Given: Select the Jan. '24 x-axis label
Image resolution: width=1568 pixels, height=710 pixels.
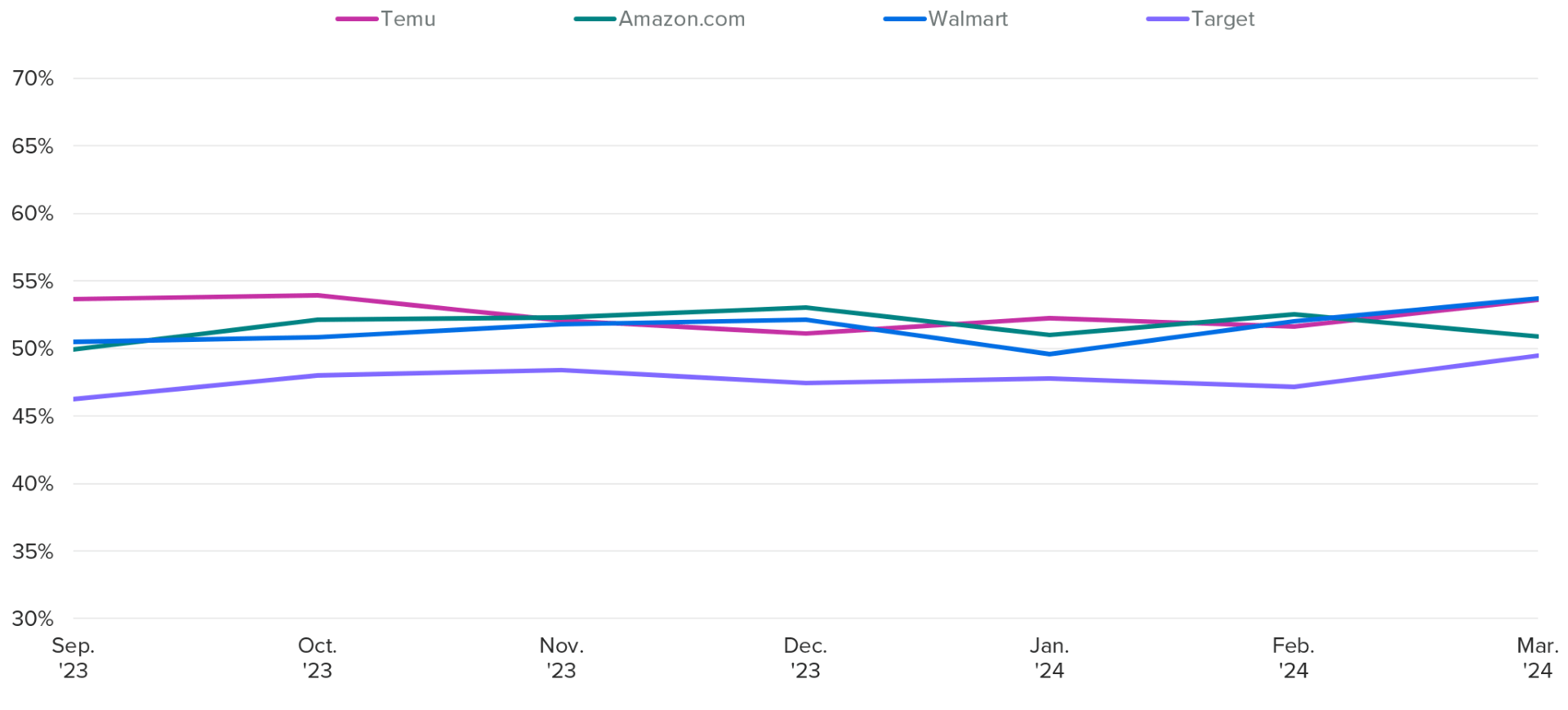Looking at the screenshot, I should 1049,658.
